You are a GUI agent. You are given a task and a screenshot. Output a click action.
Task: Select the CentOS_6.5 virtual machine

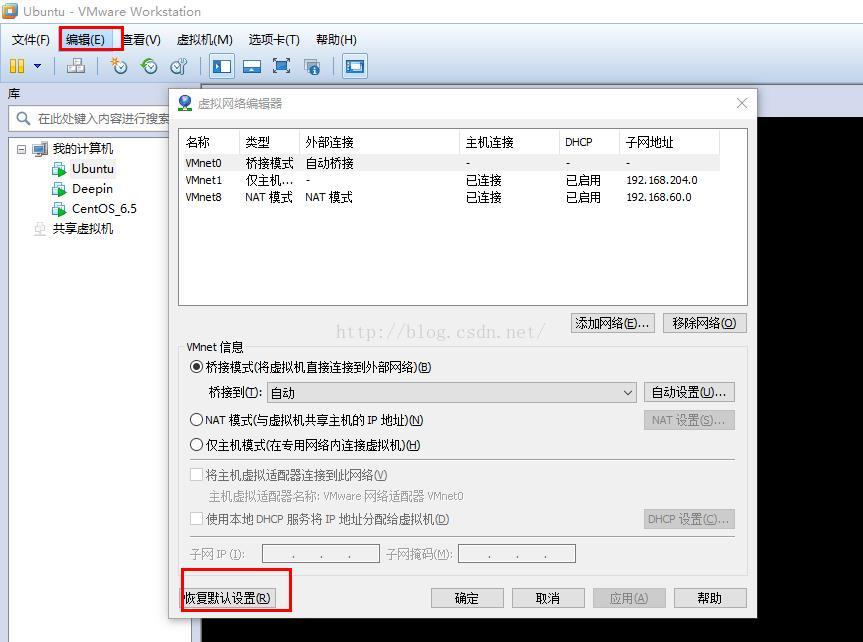point(104,209)
